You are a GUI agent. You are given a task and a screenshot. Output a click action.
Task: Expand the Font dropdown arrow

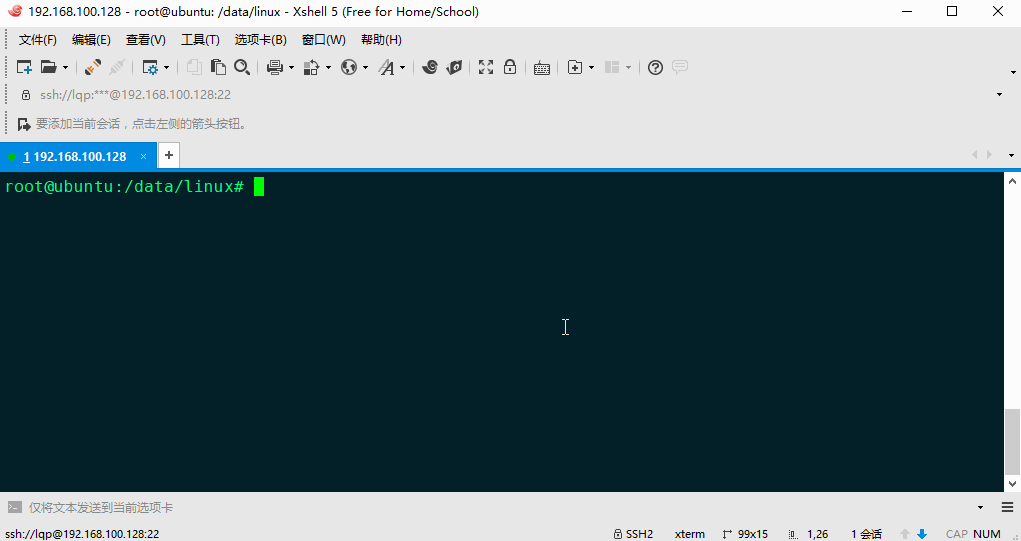click(402, 67)
